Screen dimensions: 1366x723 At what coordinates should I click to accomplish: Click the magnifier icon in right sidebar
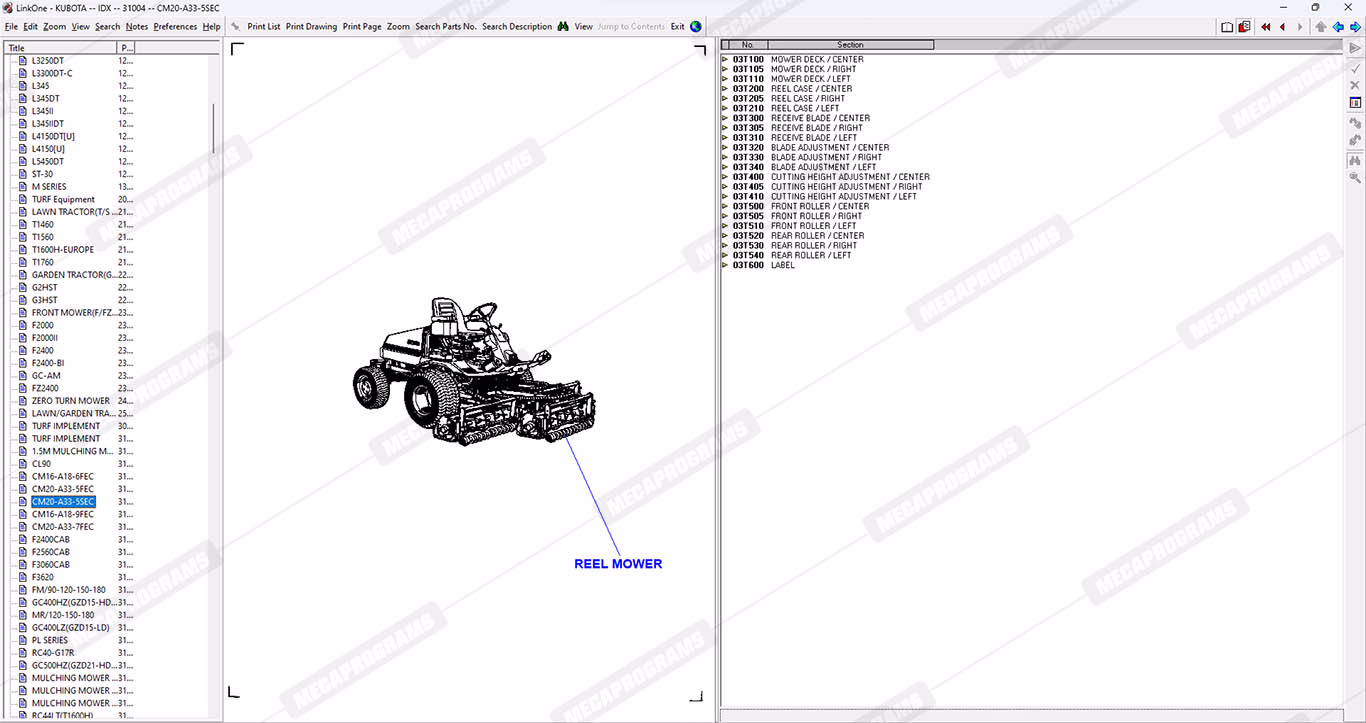tap(1355, 178)
